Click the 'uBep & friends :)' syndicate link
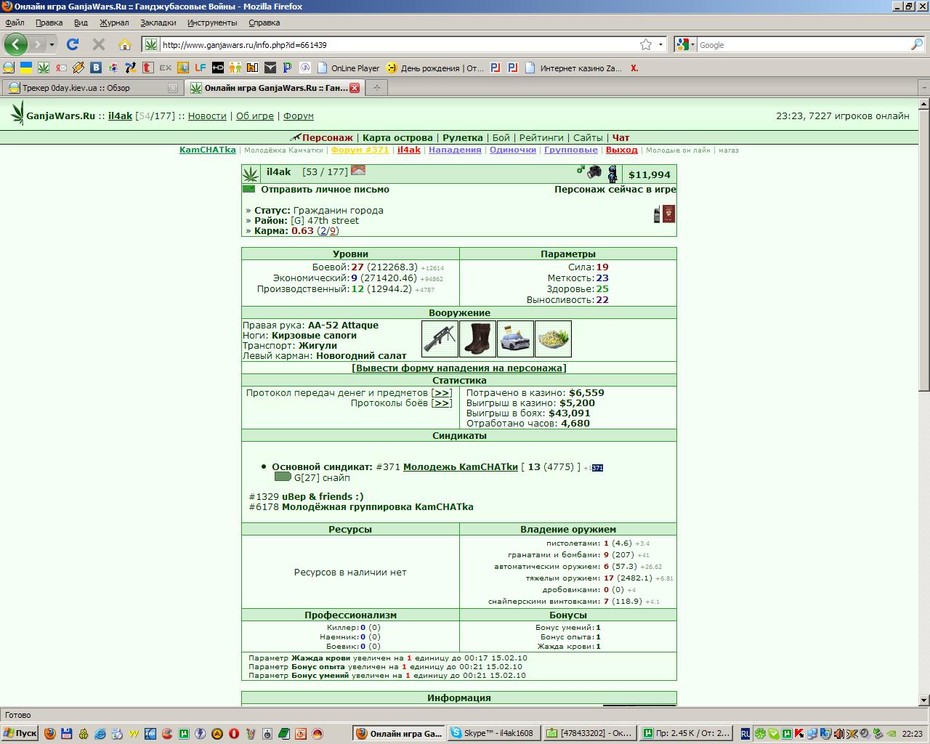Screen dimensions: 930x744 point(323,497)
